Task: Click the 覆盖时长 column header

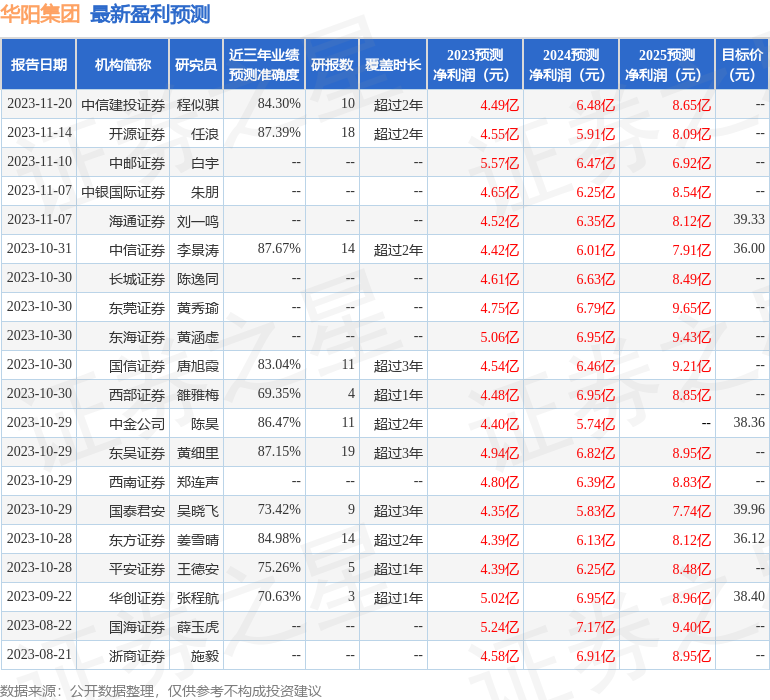Action: (393, 65)
